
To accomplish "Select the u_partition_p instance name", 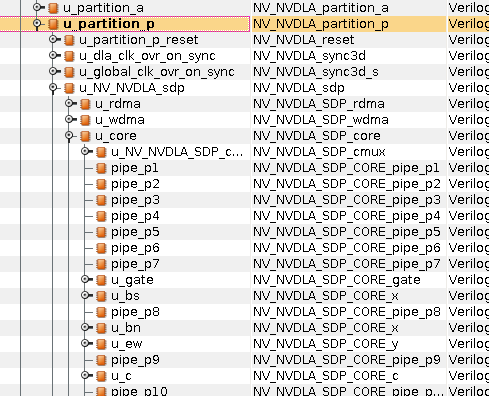I will click(109, 24).
